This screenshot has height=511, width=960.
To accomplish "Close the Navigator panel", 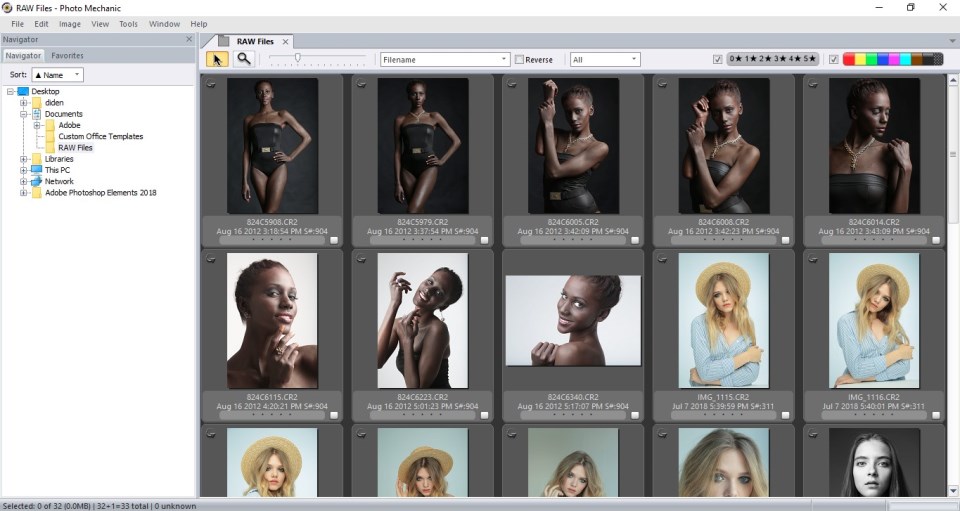I will 189,39.
